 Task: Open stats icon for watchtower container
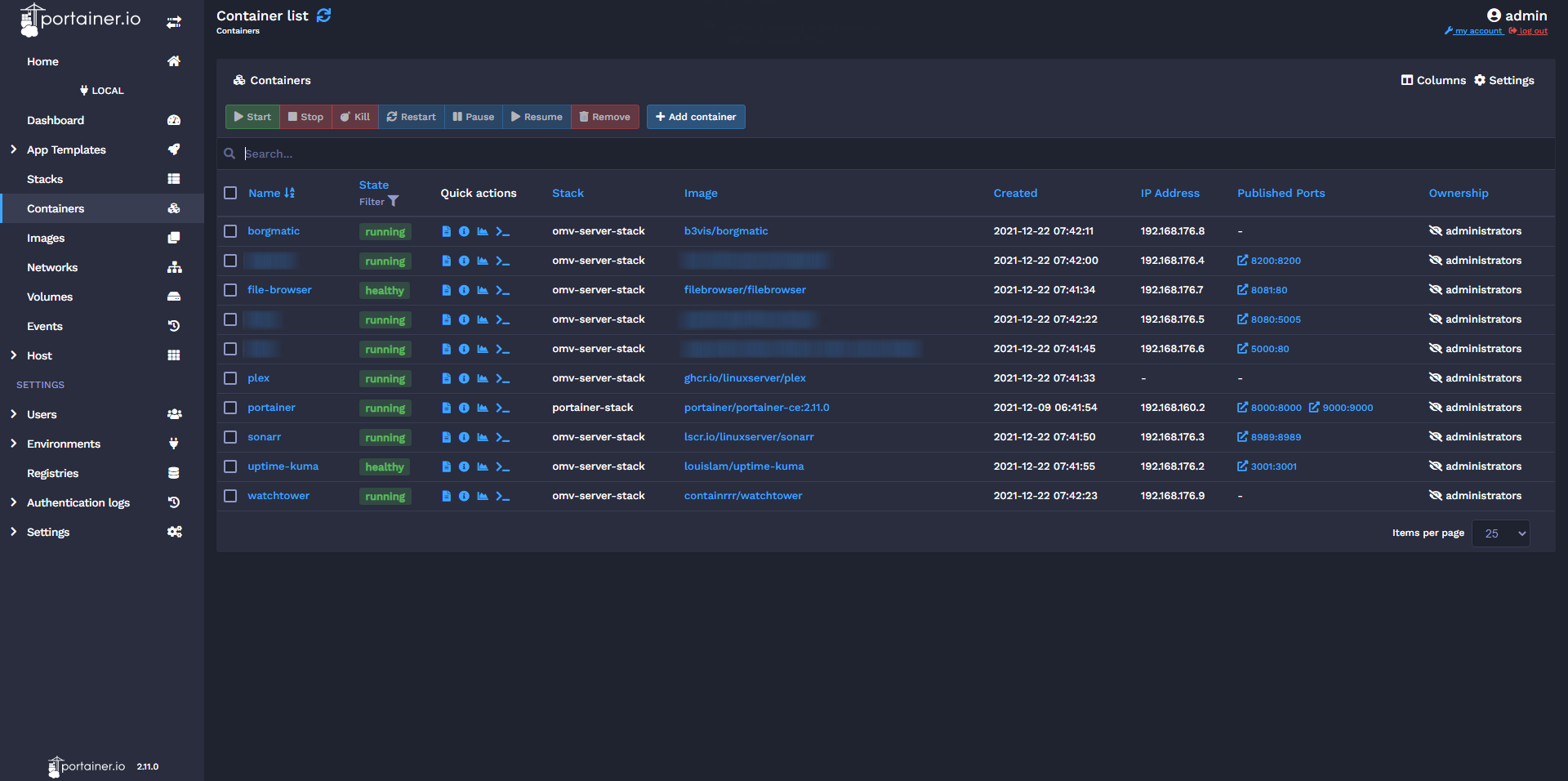click(483, 496)
